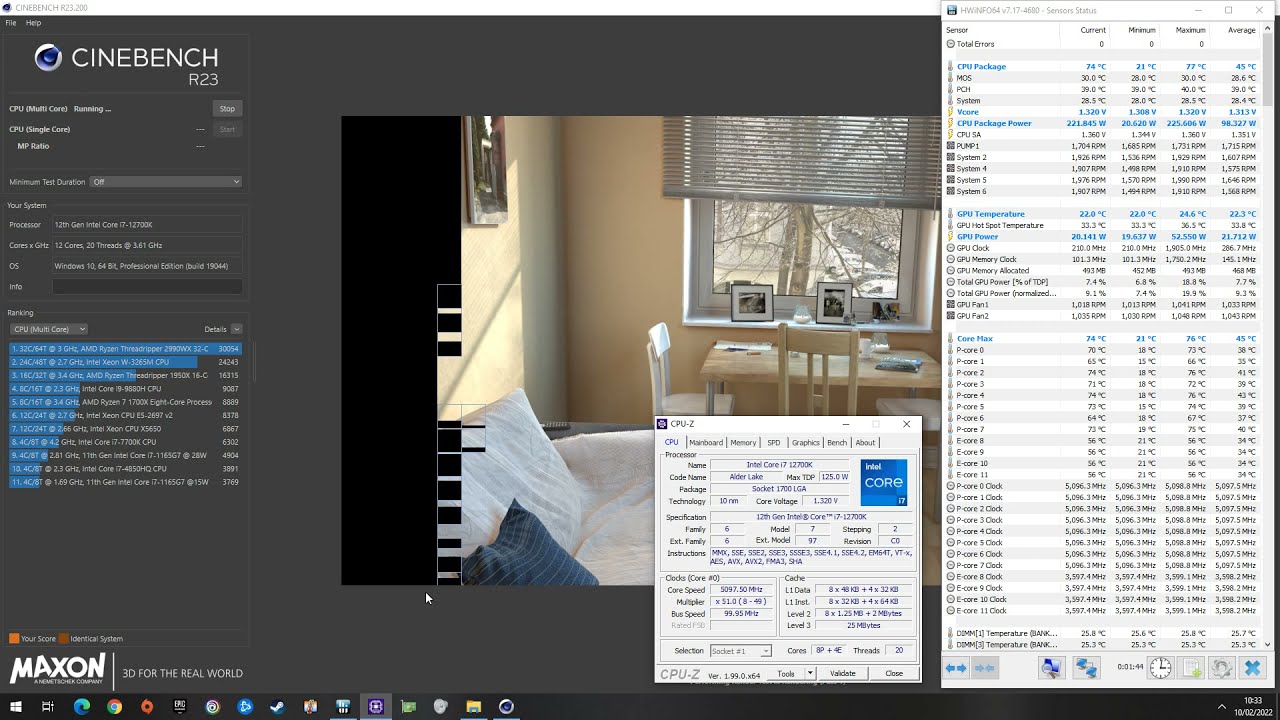The width and height of the screenshot is (1280, 720).
Task: Open CPU (Multi Core) ranking dropdown
Action: click(48, 329)
